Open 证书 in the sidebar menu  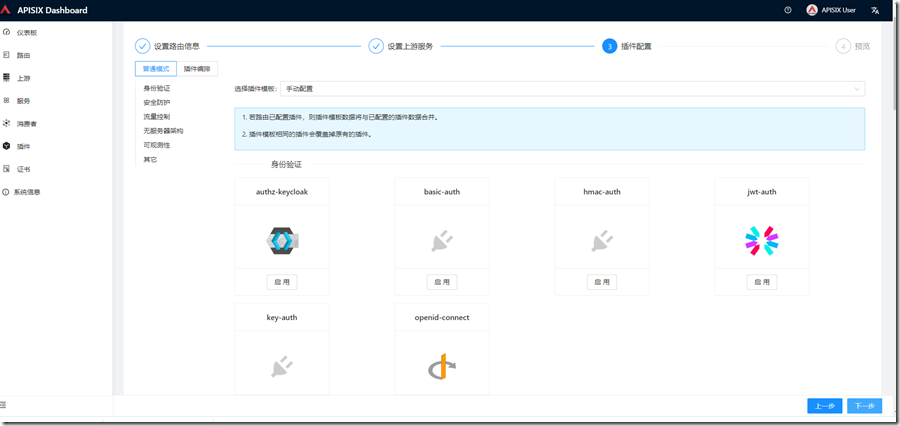point(24,169)
